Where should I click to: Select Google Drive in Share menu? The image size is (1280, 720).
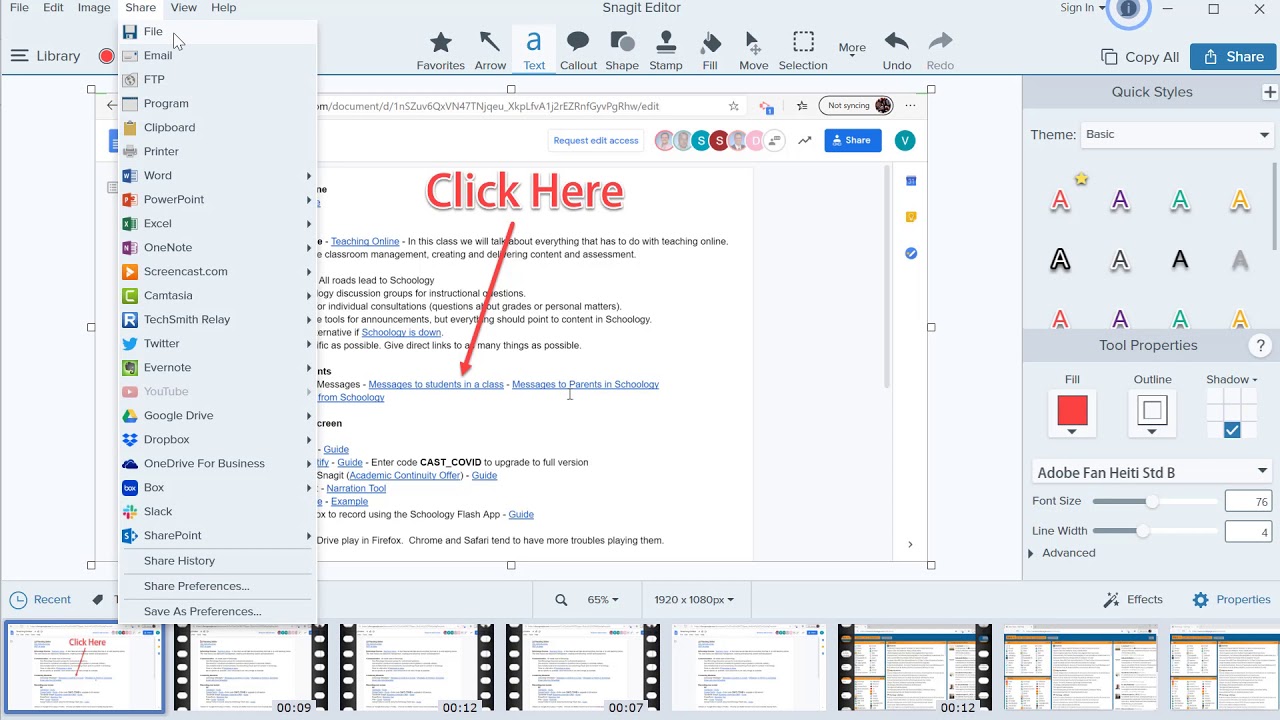click(x=218, y=416)
